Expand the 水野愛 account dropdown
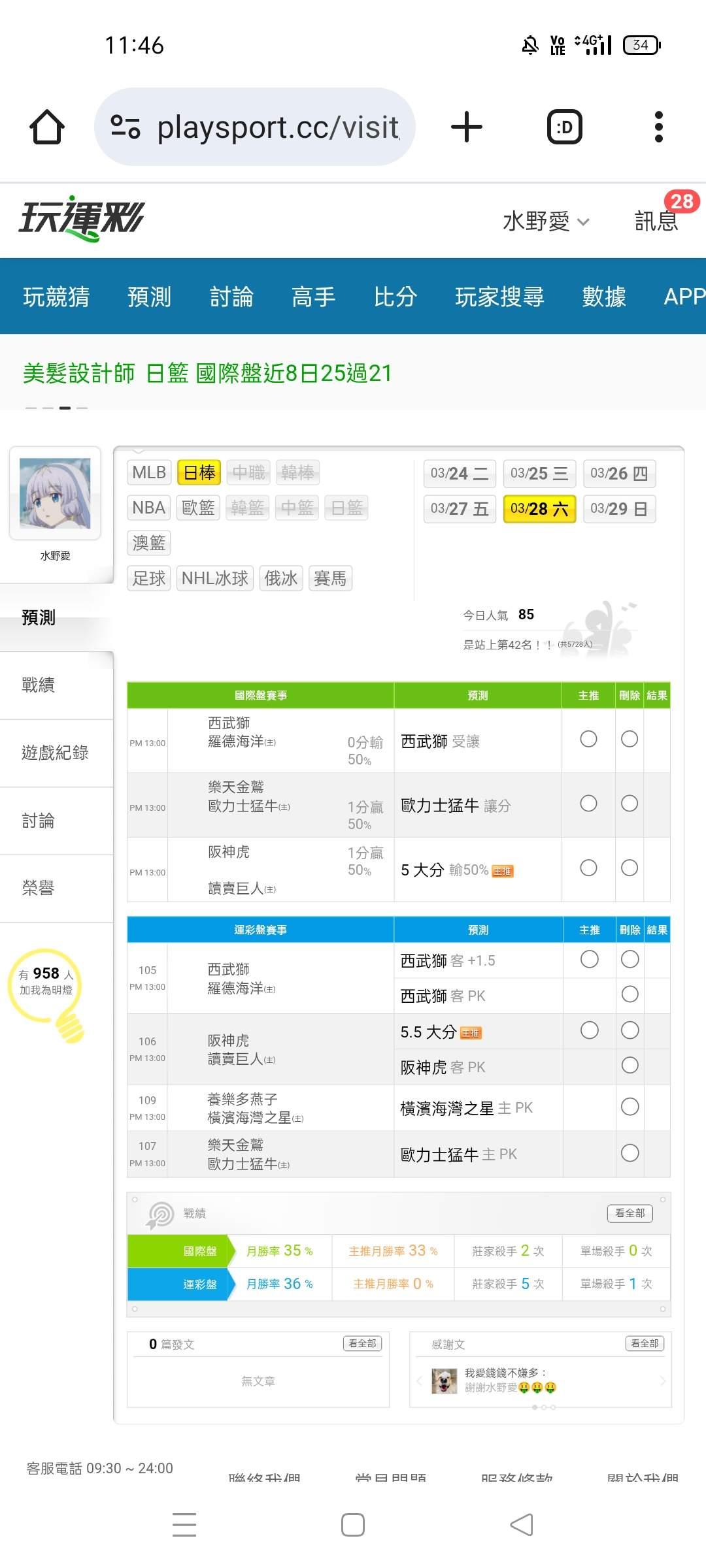706x1568 pixels. tap(546, 221)
